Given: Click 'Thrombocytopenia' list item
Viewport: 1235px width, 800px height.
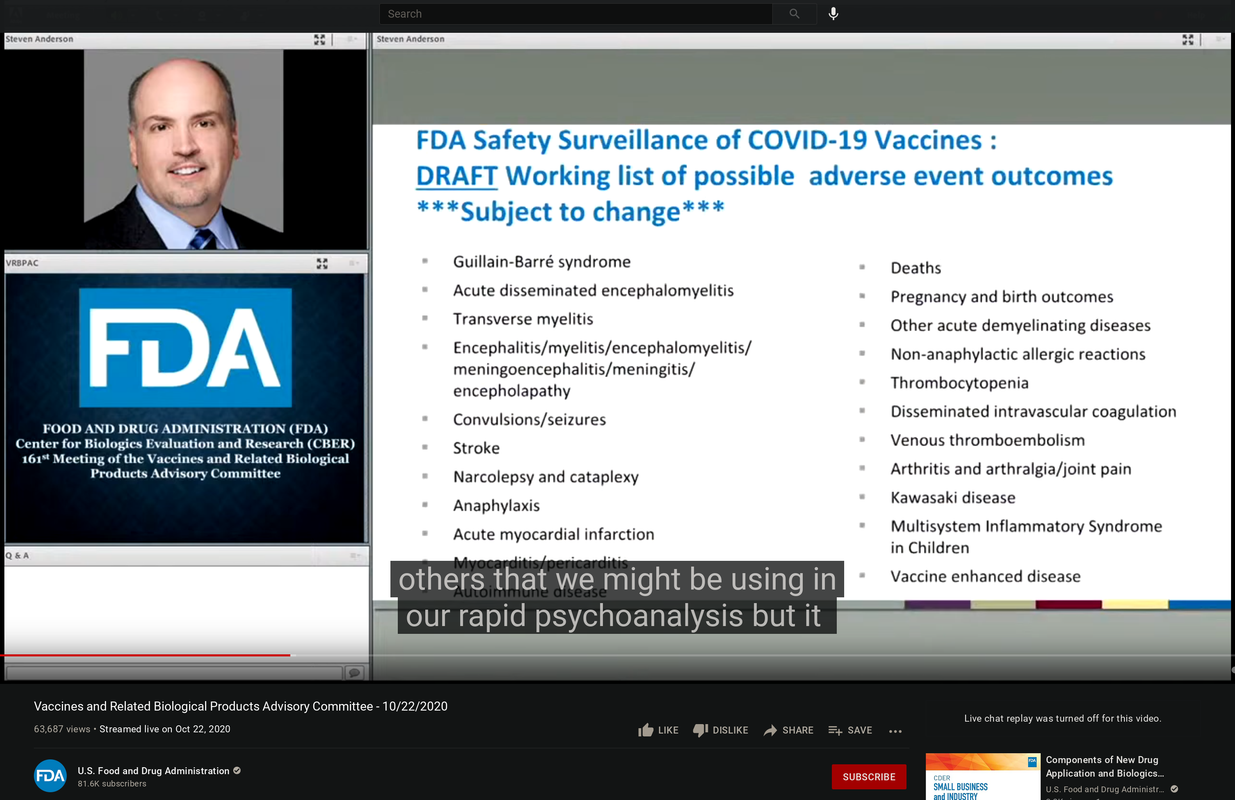Looking at the screenshot, I should [960, 383].
